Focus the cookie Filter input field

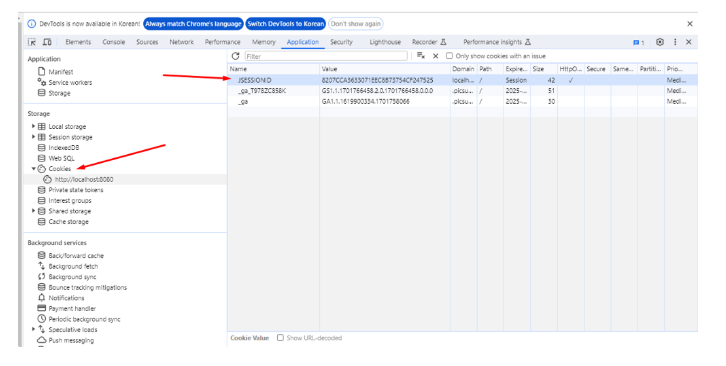[x=326, y=56]
